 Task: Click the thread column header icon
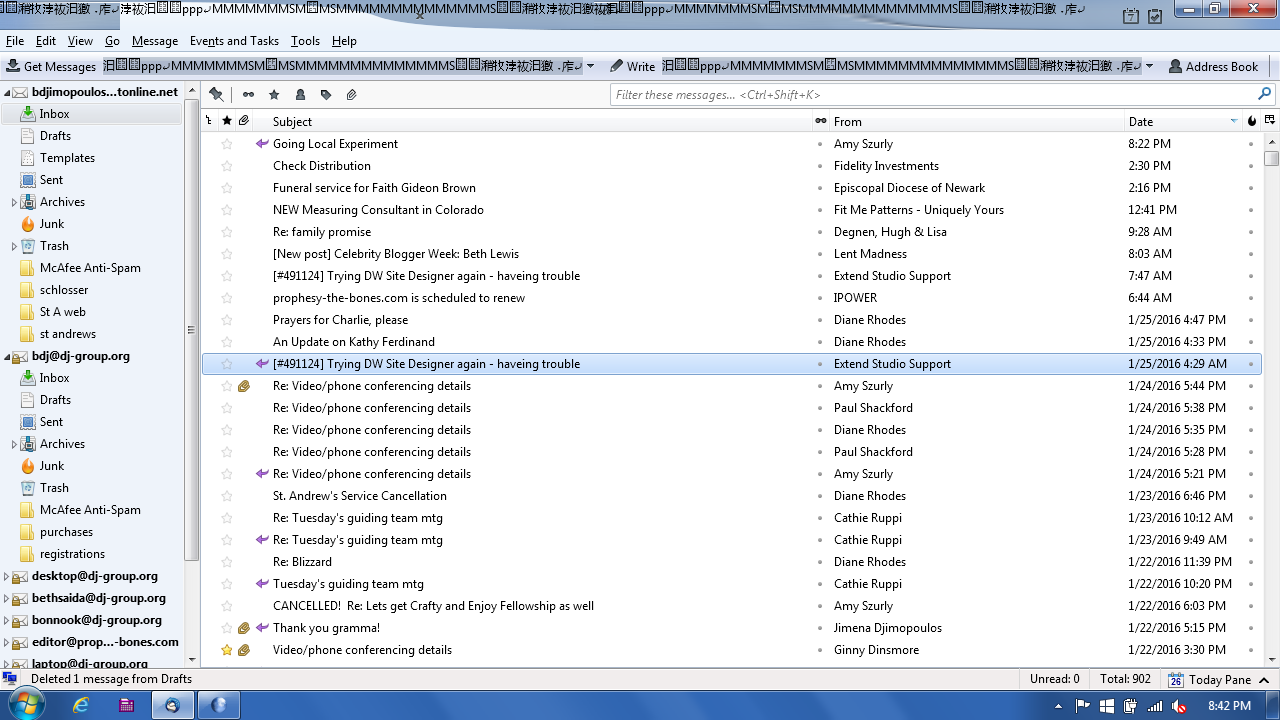tap(209, 121)
